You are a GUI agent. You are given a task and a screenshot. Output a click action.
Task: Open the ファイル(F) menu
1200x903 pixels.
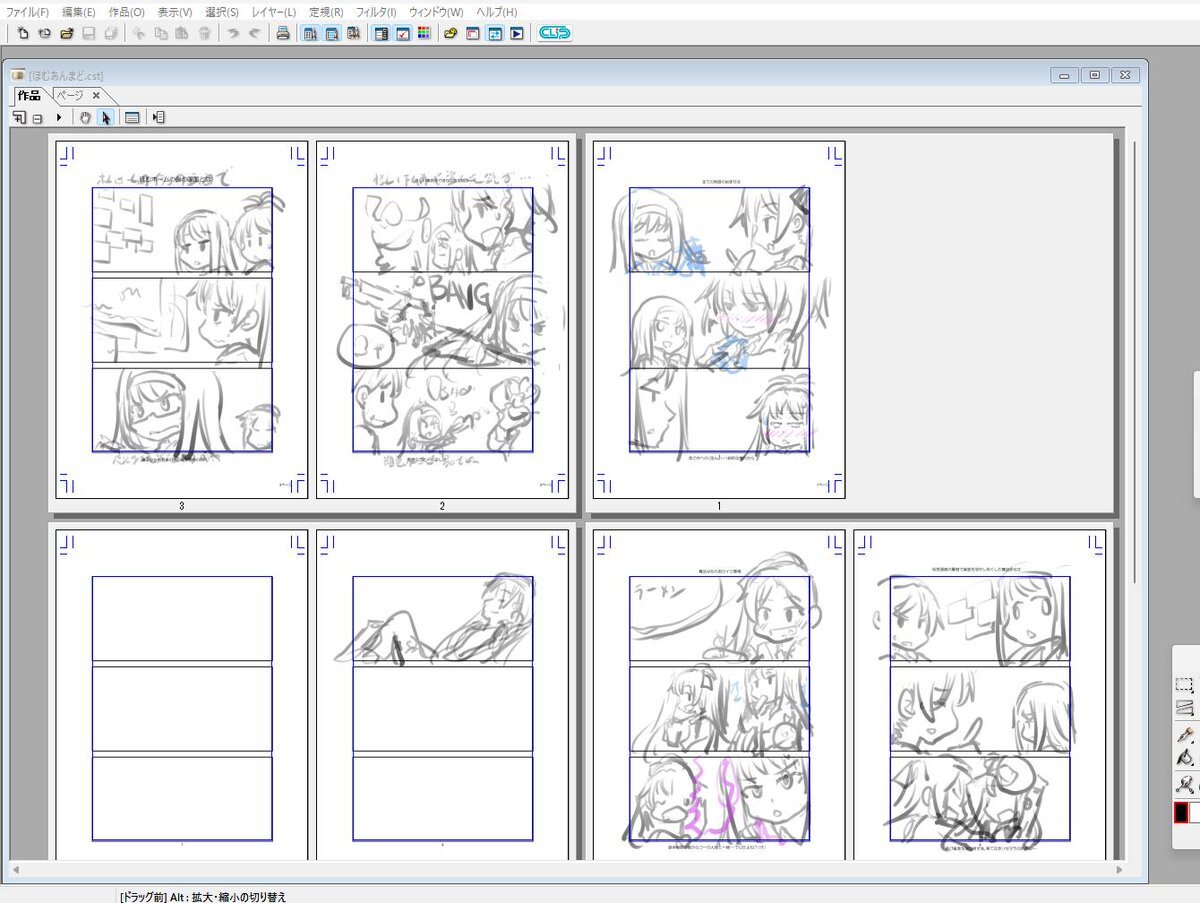[x=27, y=12]
